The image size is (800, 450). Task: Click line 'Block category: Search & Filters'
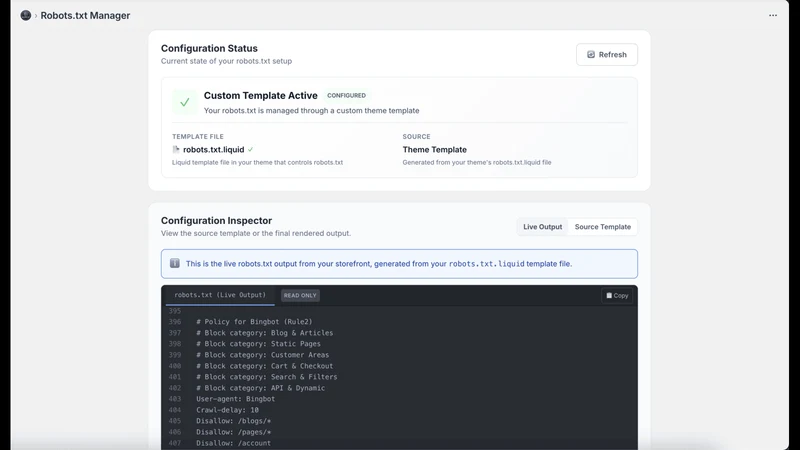point(266,377)
